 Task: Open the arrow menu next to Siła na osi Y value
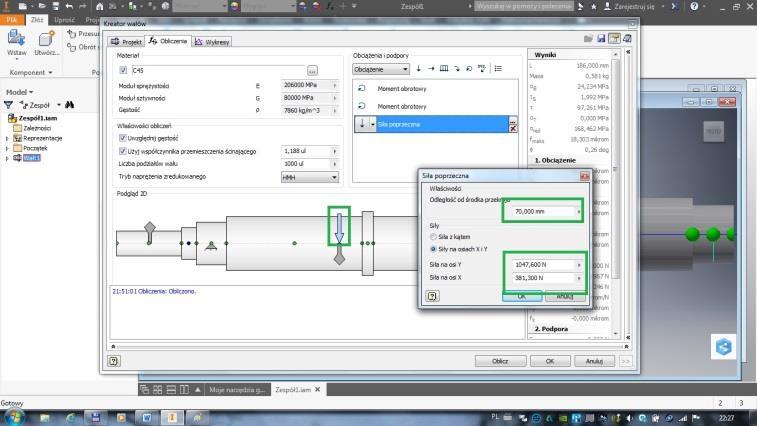[x=579, y=265]
